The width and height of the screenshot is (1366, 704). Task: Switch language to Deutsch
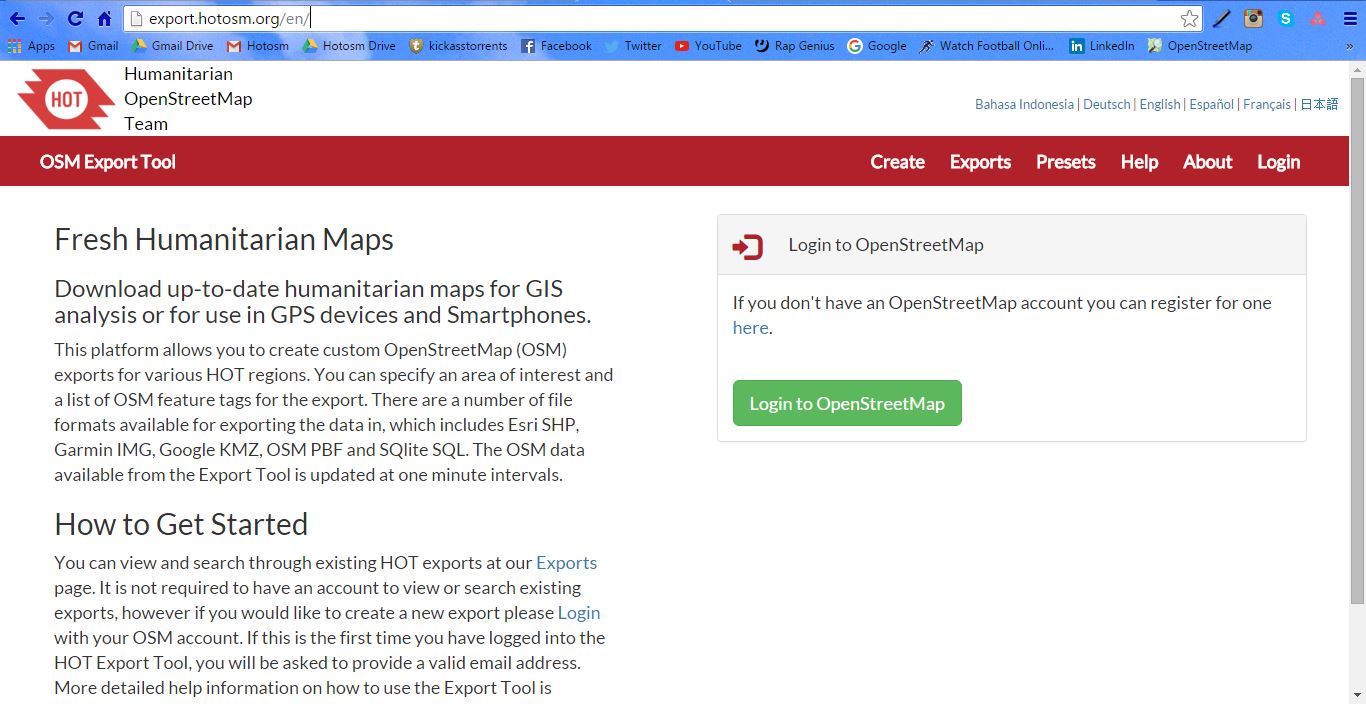click(x=1107, y=104)
